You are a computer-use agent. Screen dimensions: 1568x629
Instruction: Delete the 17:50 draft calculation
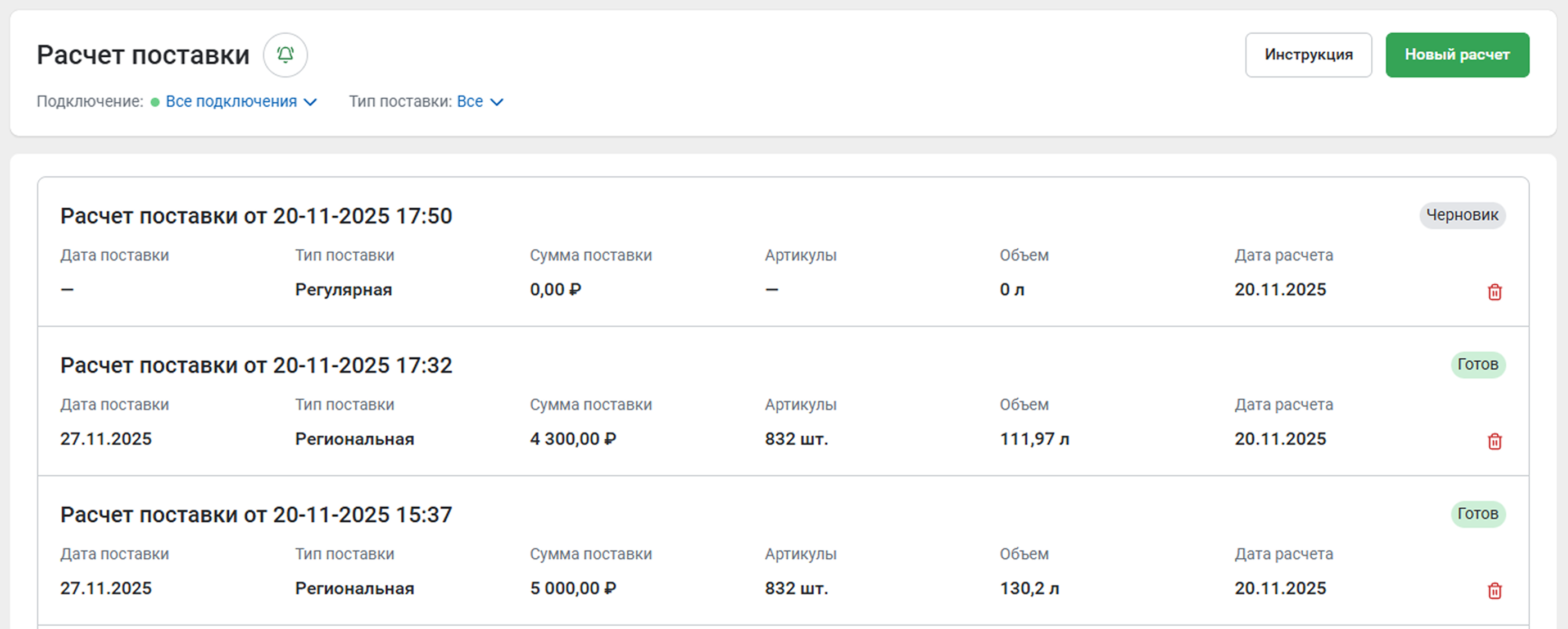[1494, 292]
